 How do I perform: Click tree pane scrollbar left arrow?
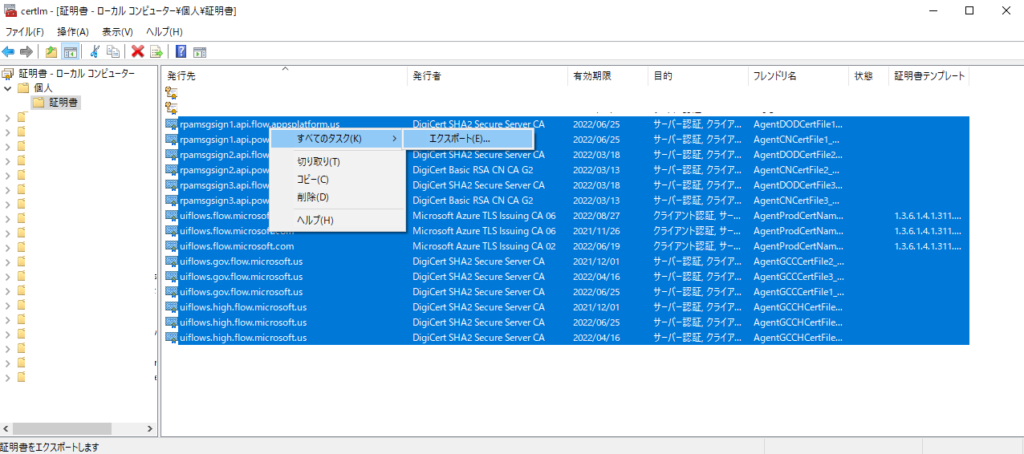[7, 429]
